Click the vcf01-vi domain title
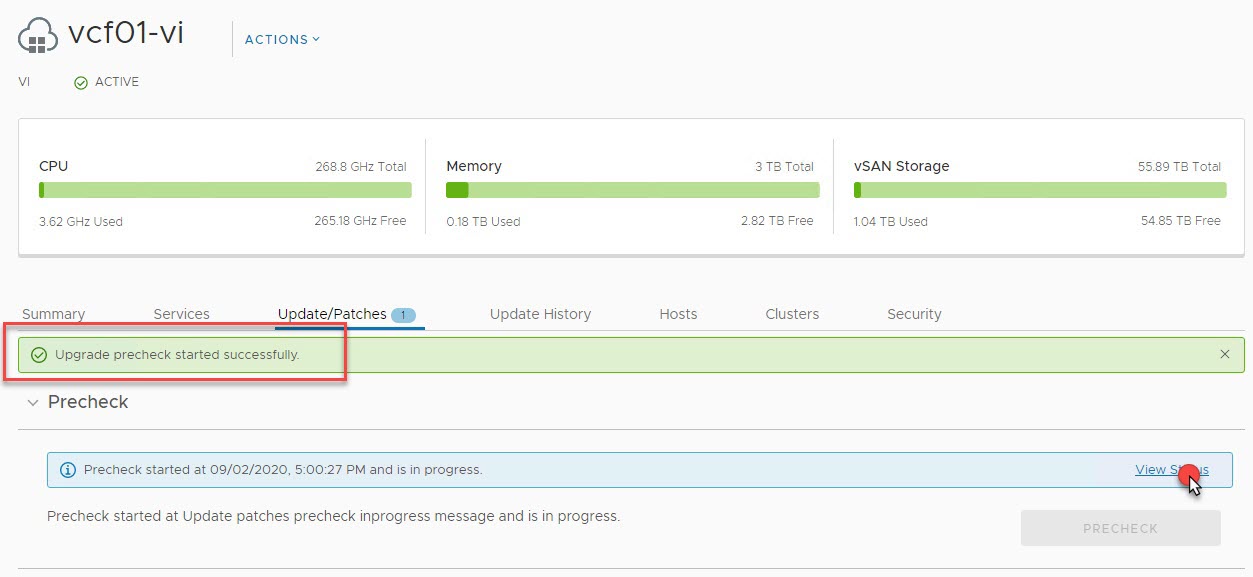 [x=126, y=34]
